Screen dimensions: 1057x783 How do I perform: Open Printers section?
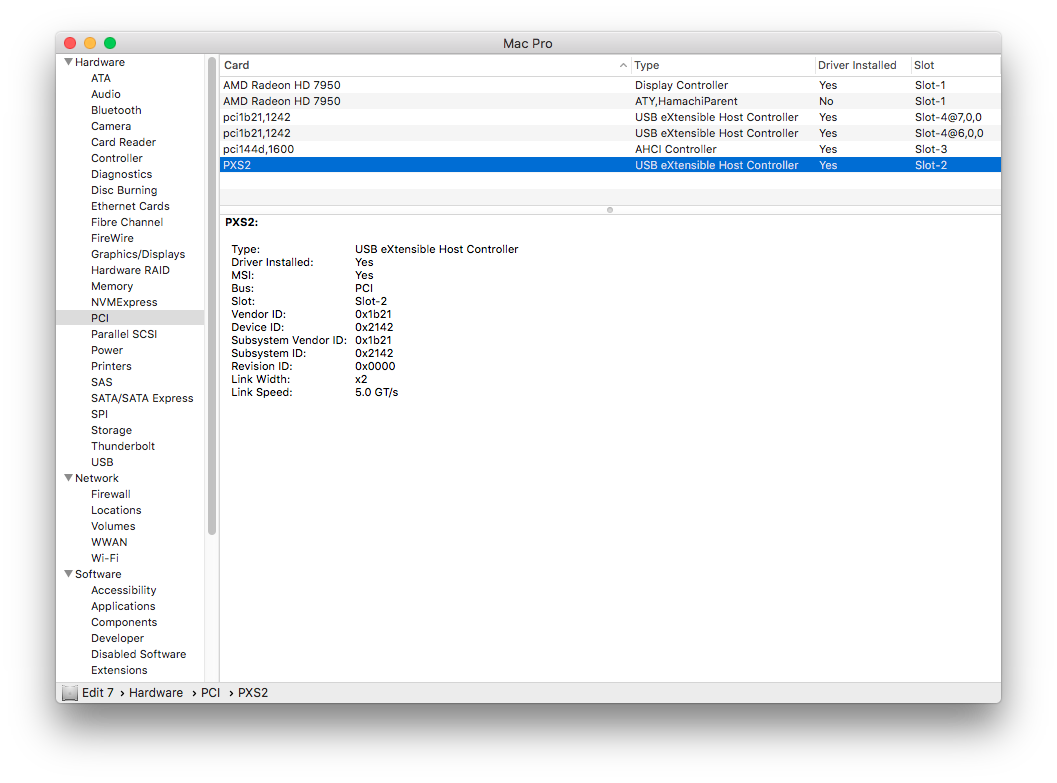tap(111, 366)
